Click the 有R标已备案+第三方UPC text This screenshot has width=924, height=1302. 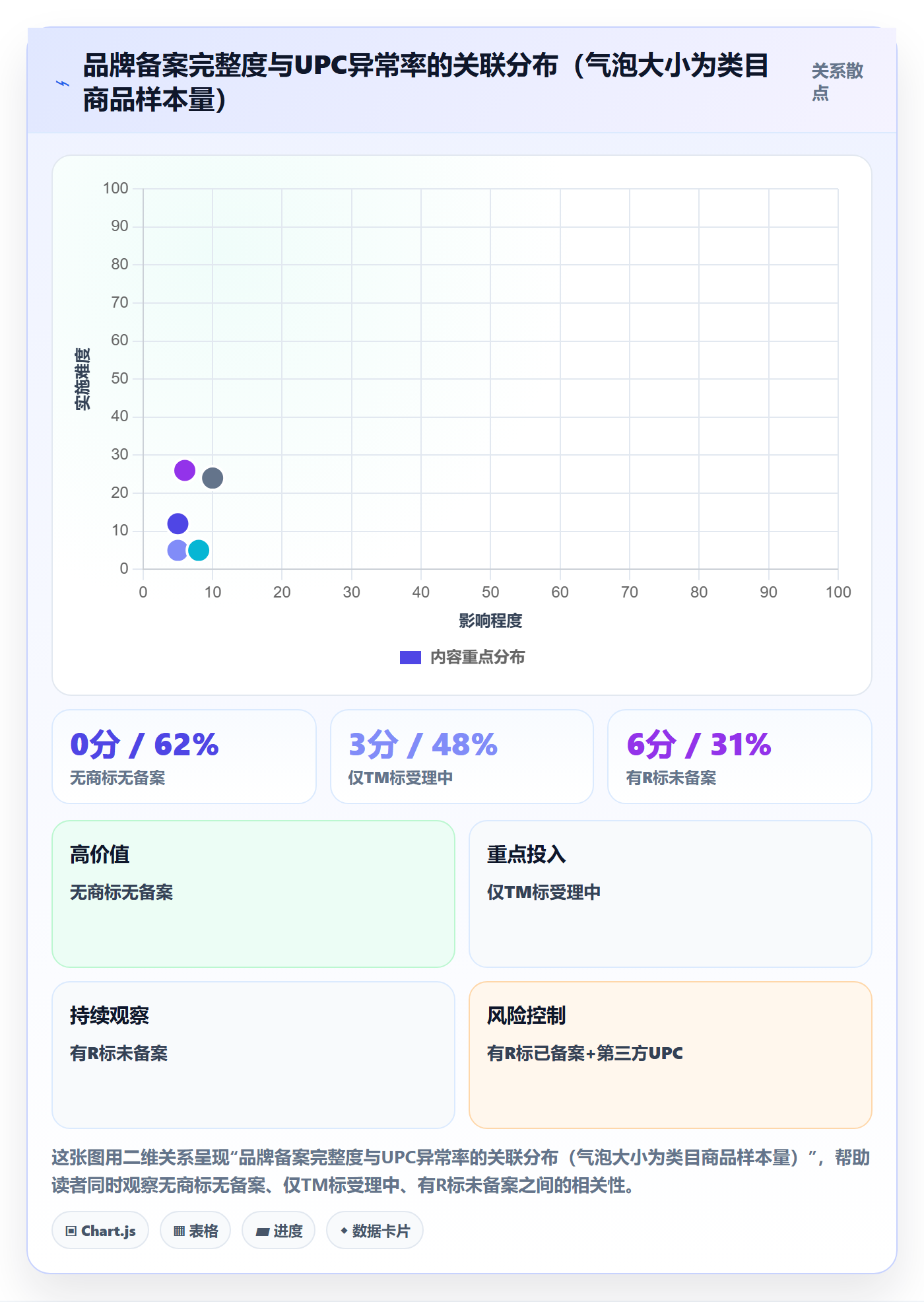pyautogui.click(x=585, y=1053)
